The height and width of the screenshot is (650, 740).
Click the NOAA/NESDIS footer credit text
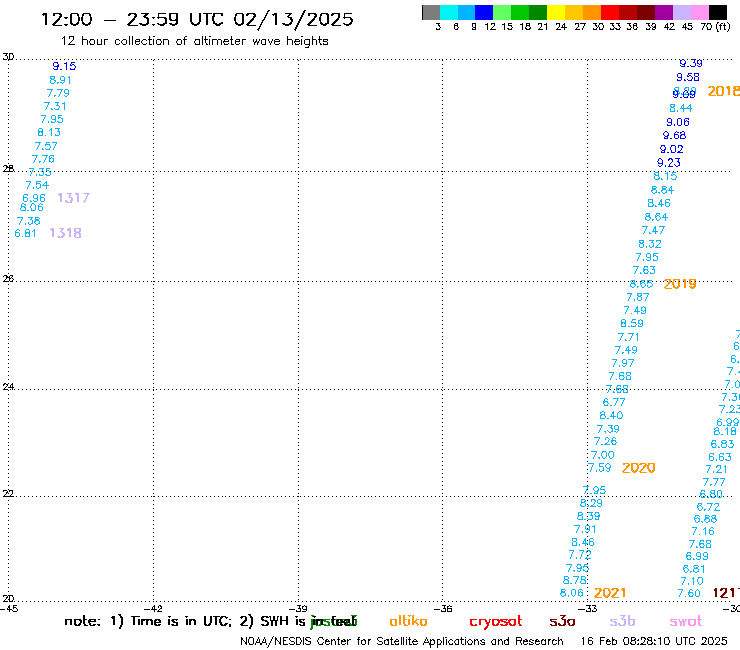pyautogui.click(x=402, y=641)
